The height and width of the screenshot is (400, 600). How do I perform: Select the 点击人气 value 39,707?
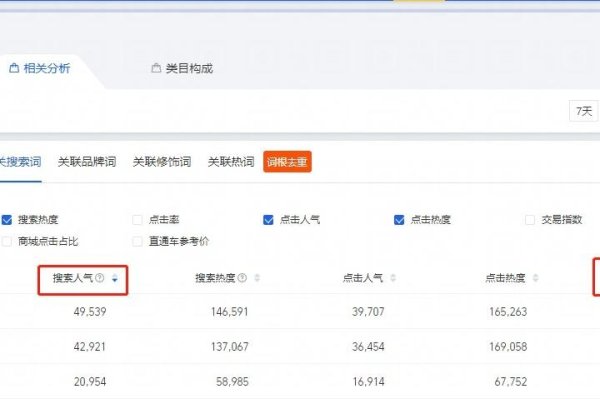[368, 312]
